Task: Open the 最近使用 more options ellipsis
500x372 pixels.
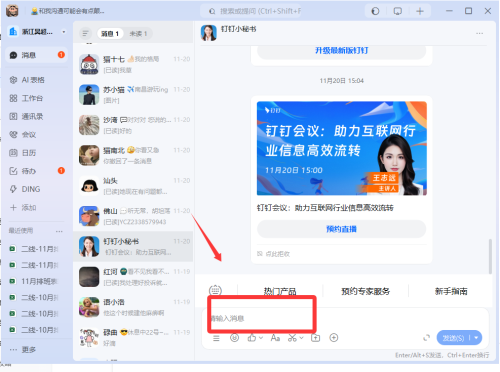Action: (59, 231)
